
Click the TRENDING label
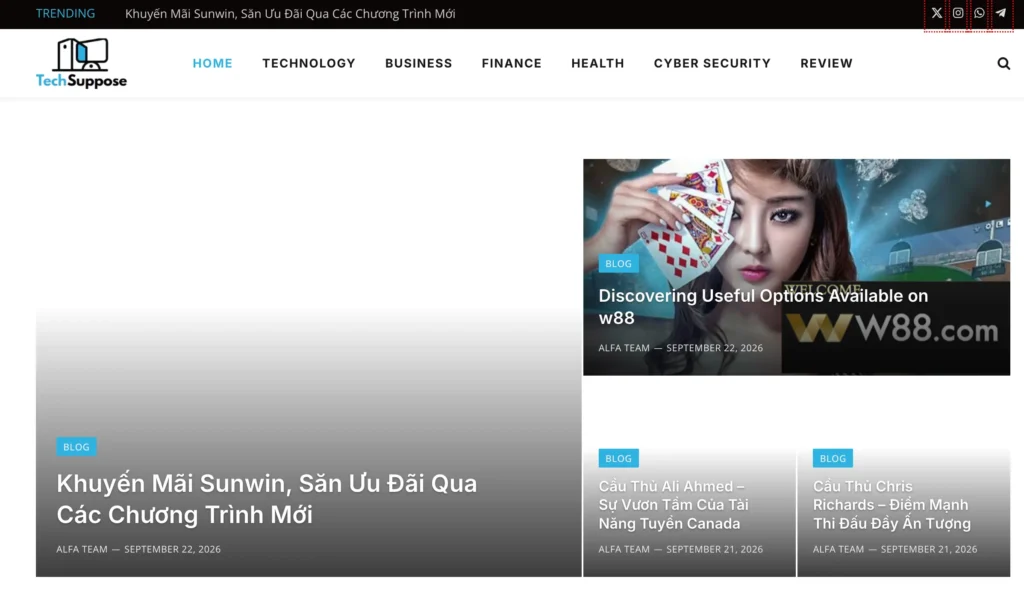65,14
